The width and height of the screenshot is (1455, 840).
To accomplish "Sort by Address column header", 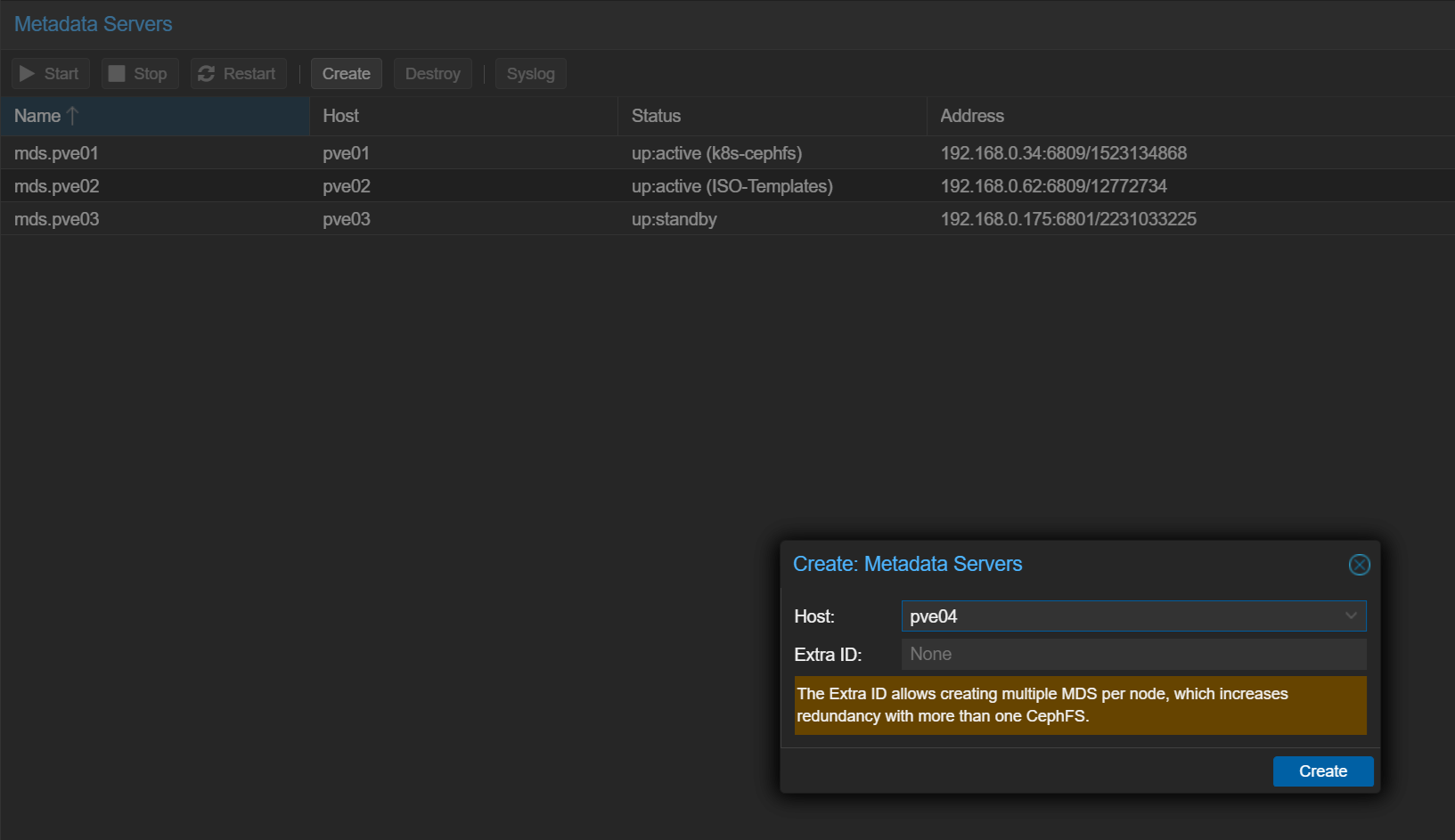I will pos(1190,116).
